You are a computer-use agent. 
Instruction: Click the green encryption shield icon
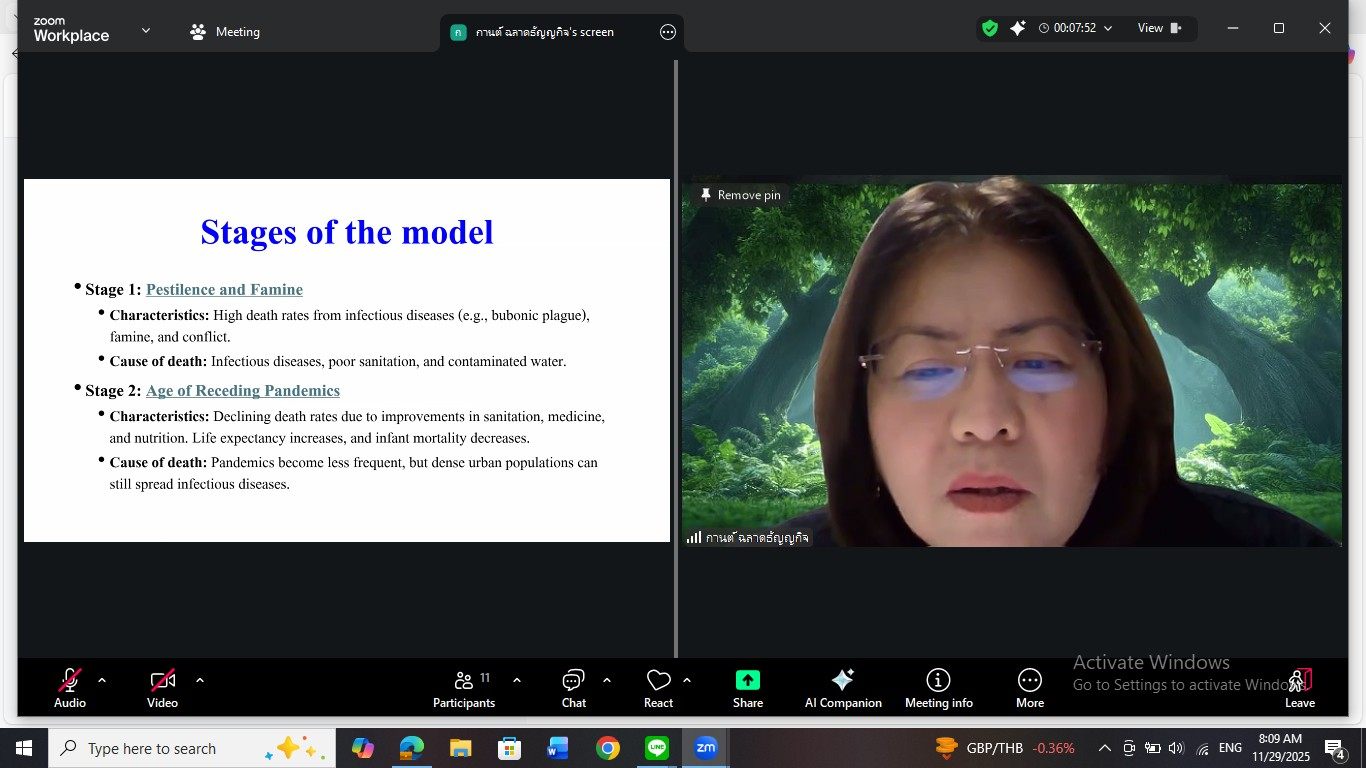tap(989, 29)
